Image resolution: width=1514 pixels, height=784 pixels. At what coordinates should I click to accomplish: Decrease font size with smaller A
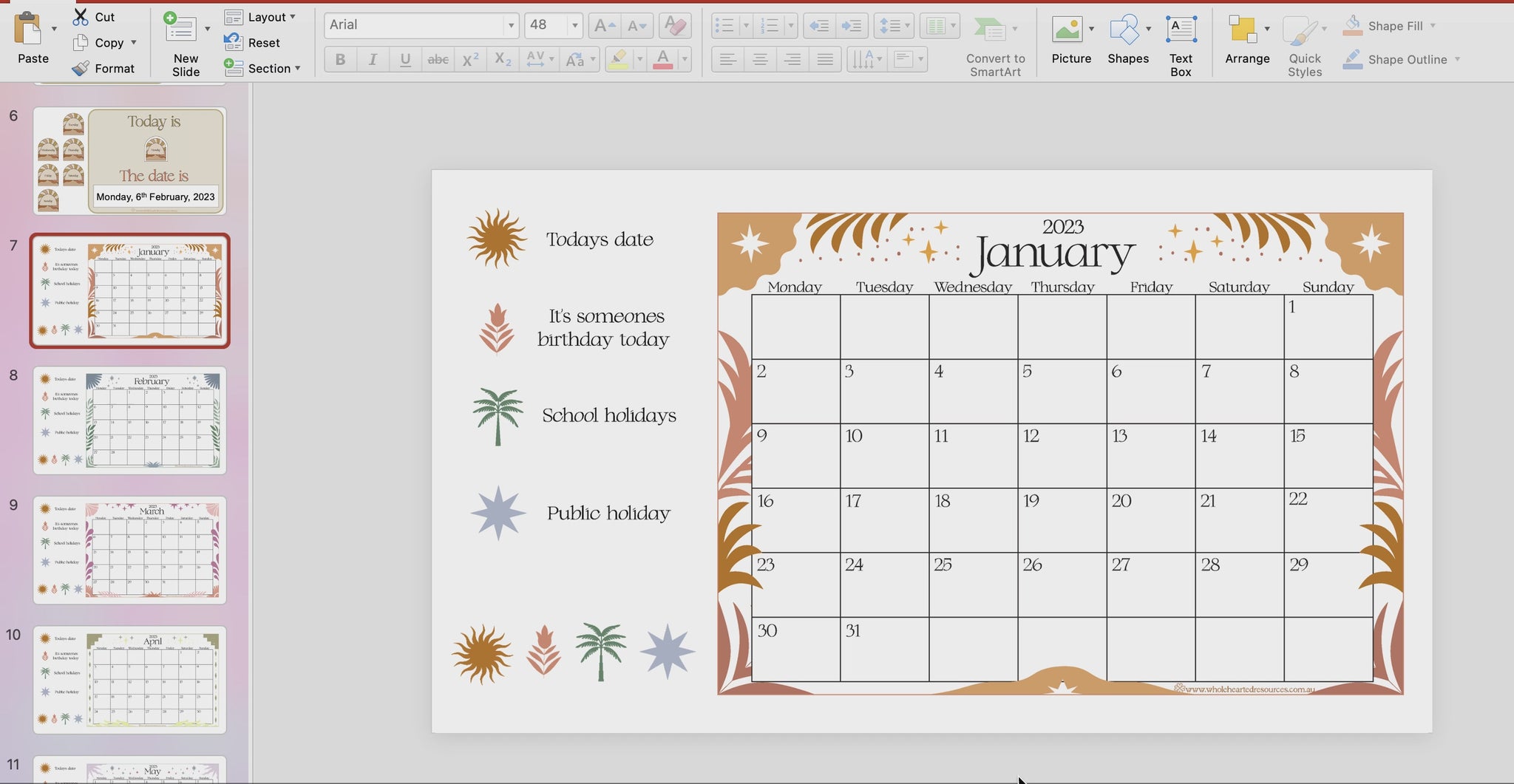[x=637, y=26]
